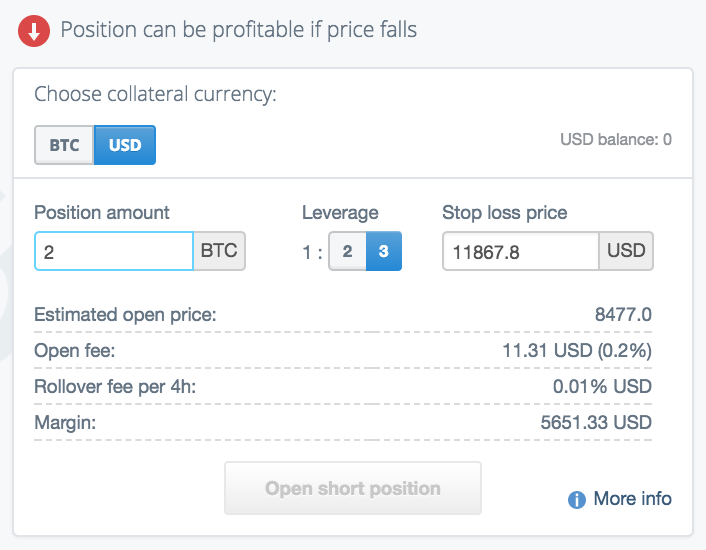Image resolution: width=706 pixels, height=550 pixels.
Task: Click the USD unit label beside stop loss
Action: pos(626,251)
